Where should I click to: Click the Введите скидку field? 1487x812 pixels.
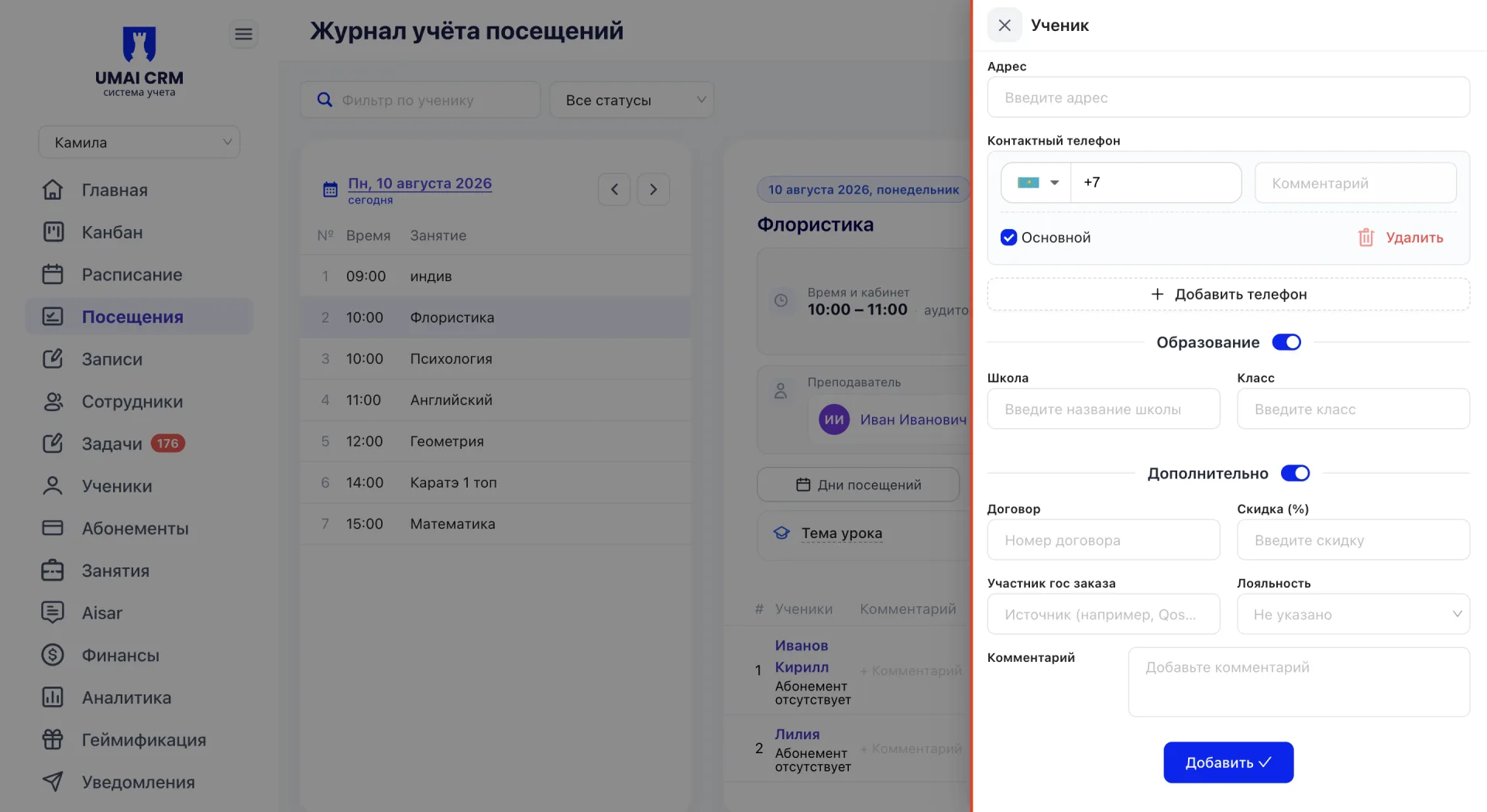(x=1353, y=540)
